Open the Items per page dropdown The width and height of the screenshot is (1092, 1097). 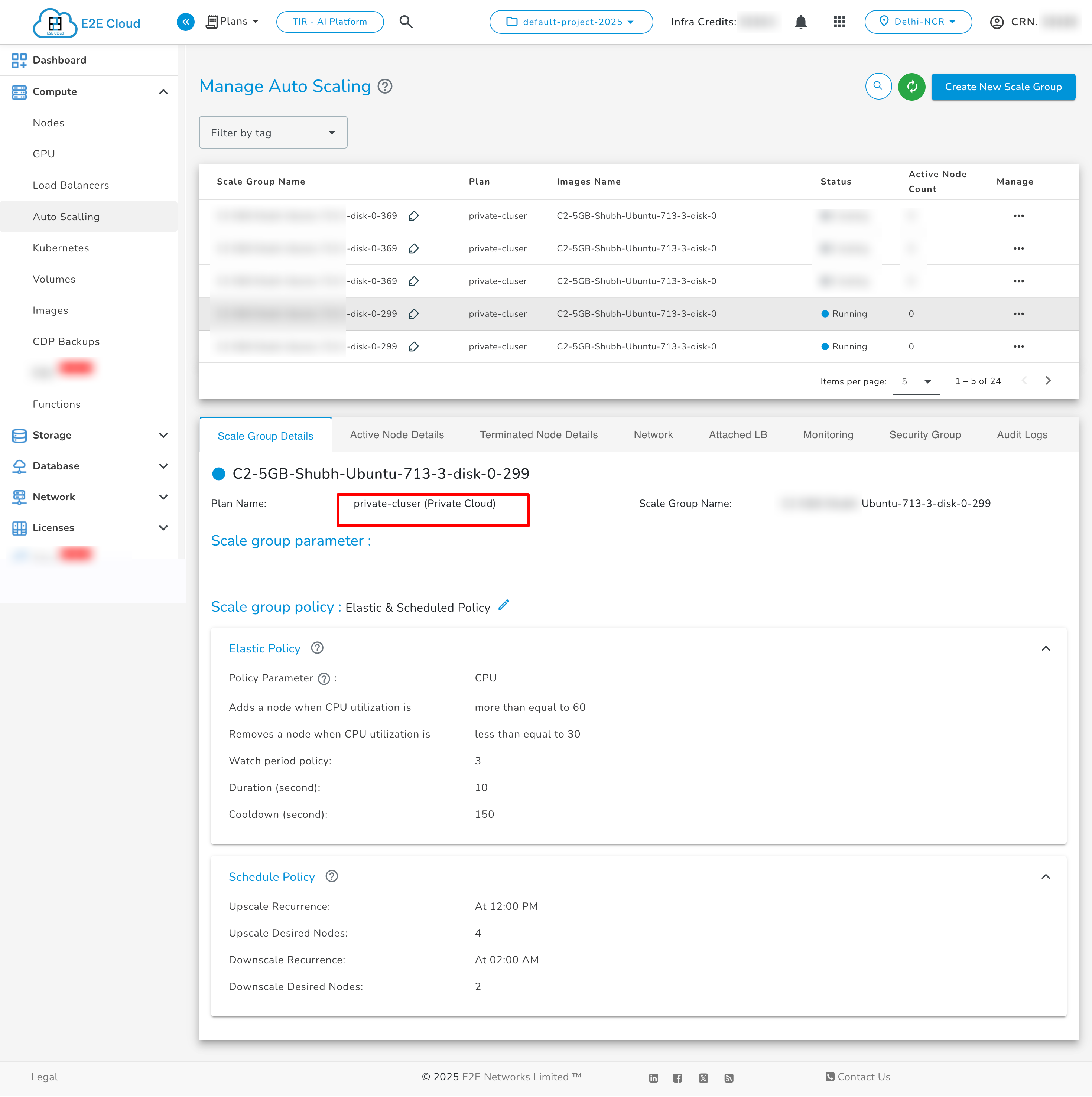(916, 381)
